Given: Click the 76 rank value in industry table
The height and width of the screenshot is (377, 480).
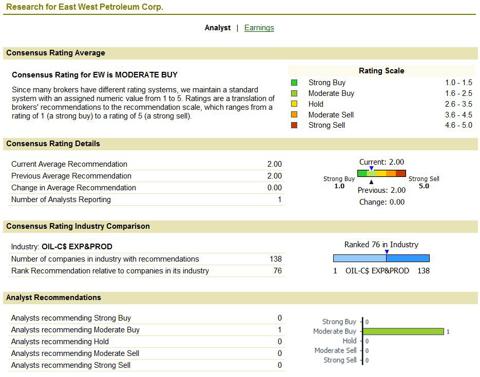Looking at the screenshot, I should [278, 271].
